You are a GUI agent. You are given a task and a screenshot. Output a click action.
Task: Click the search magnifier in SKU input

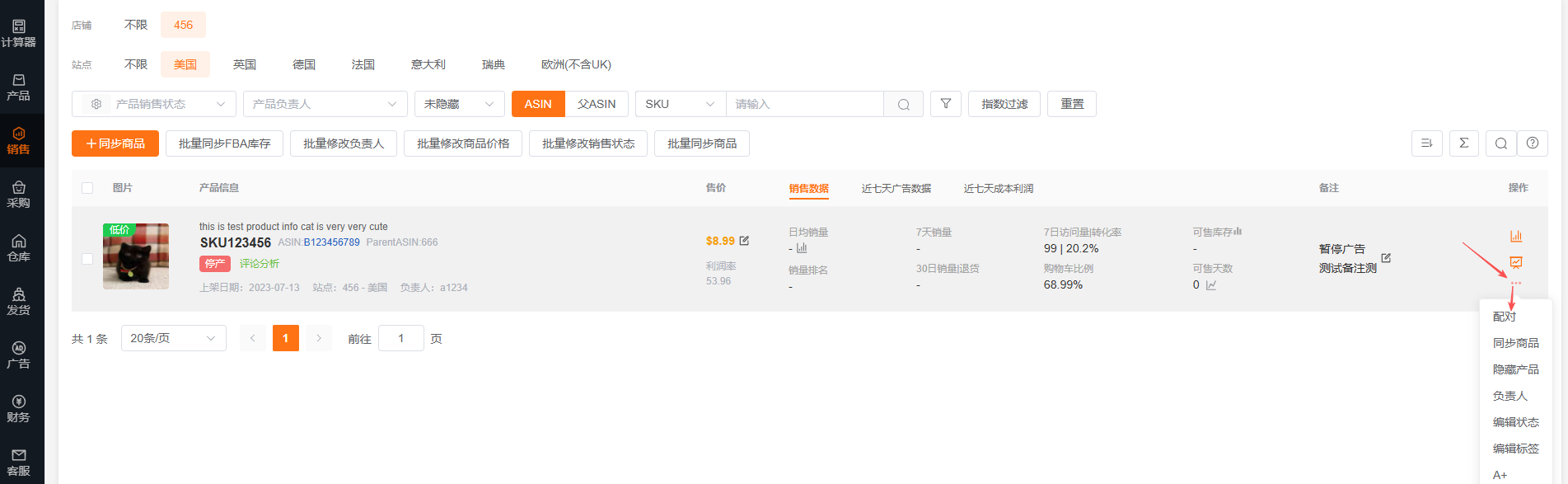pos(903,104)
